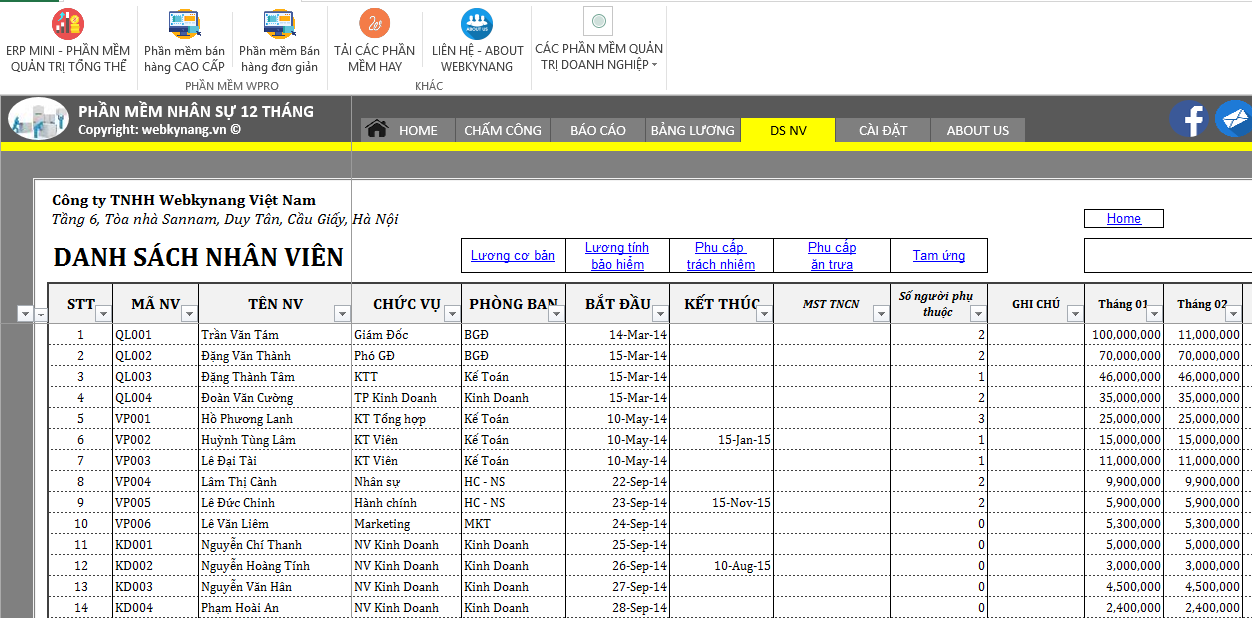The height and width of the screenshot is (618, 1252).
Task: Open filter dropdown on GHI CHÚ column
Action: coord(1075,314)
